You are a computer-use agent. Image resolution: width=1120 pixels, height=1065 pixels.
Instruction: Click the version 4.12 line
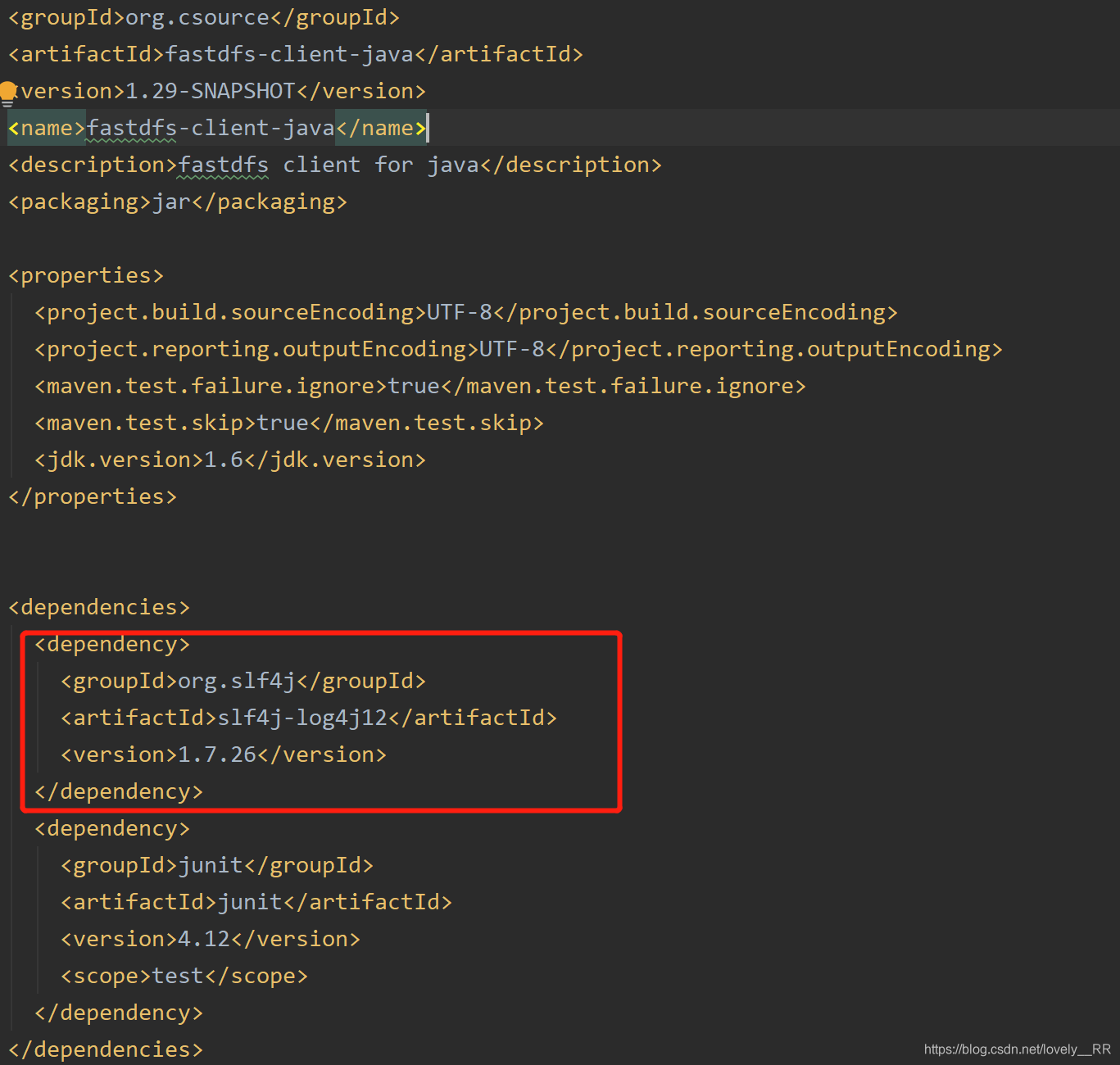pos(211,939)
